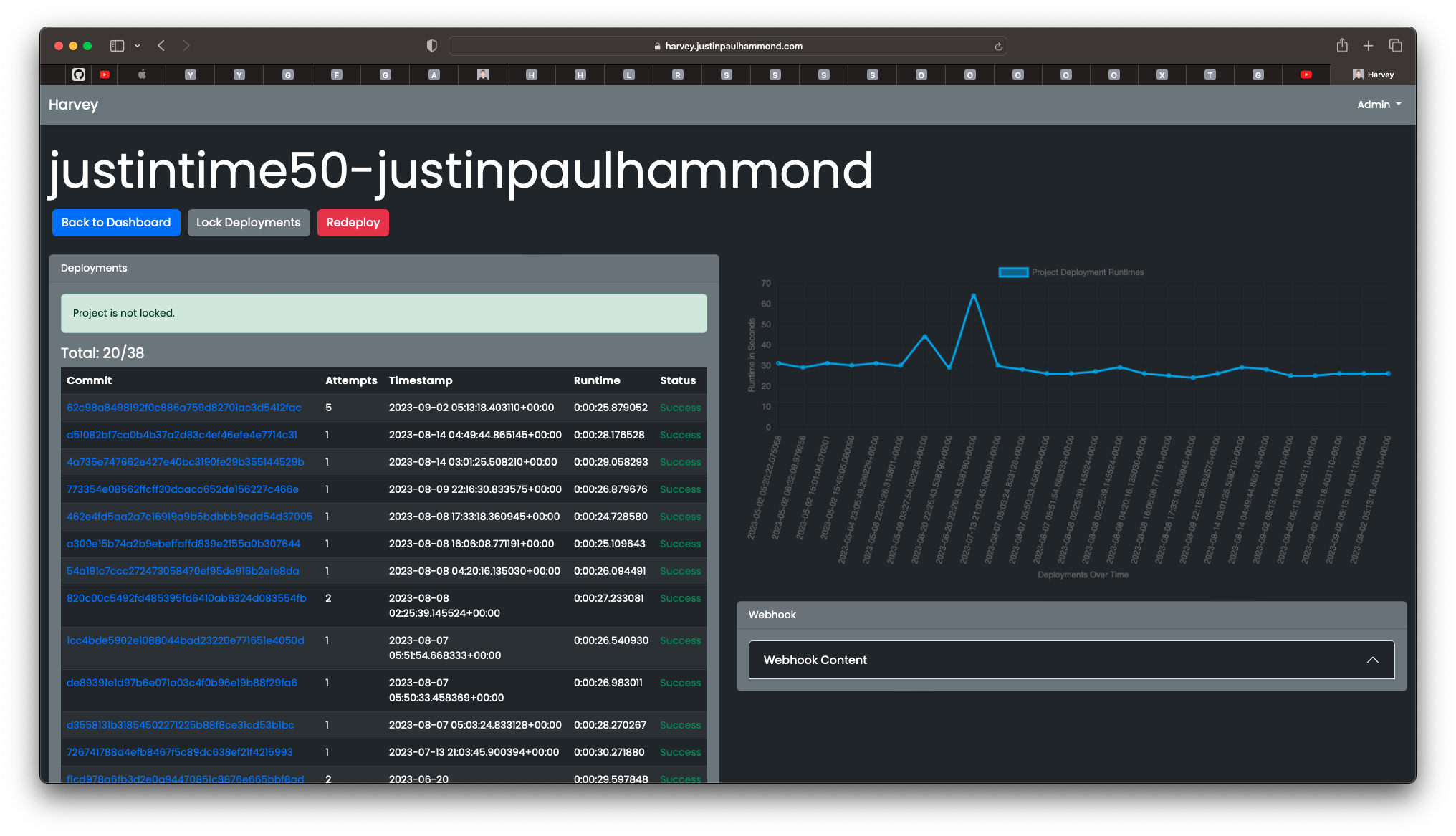Toggle the Safari sidebar icon

tap(117, 46)
